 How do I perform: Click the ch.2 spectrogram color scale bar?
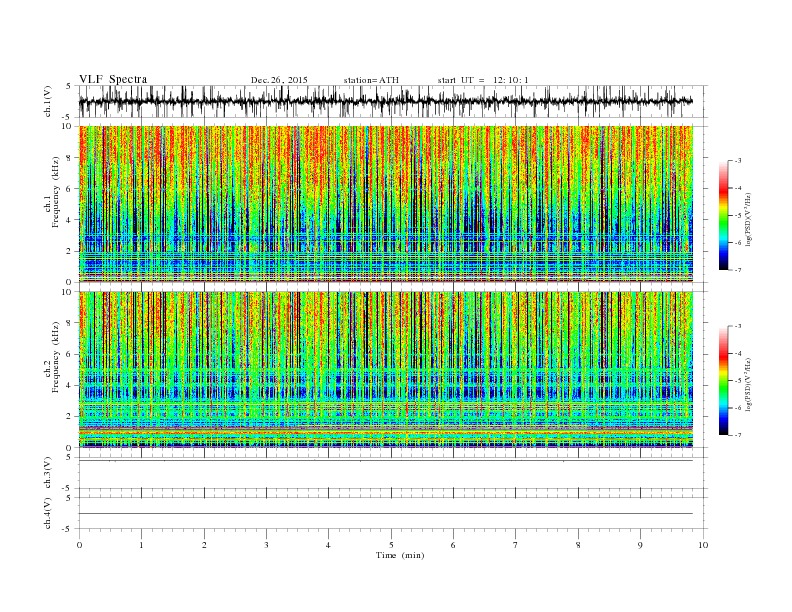723,381
